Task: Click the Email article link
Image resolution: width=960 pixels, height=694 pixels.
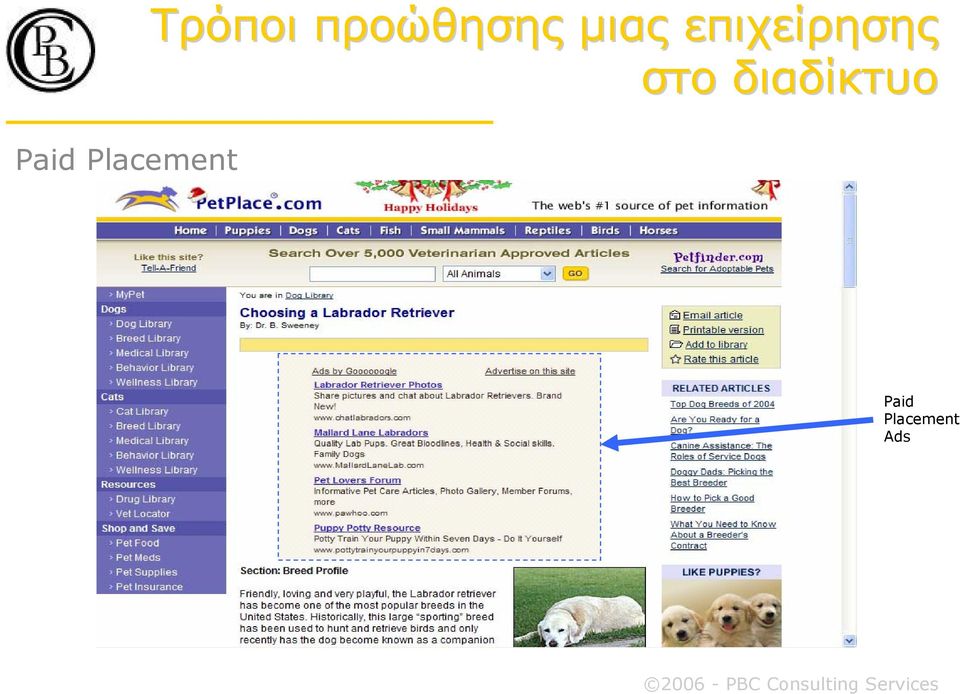Action: click(x=713, y=315)
